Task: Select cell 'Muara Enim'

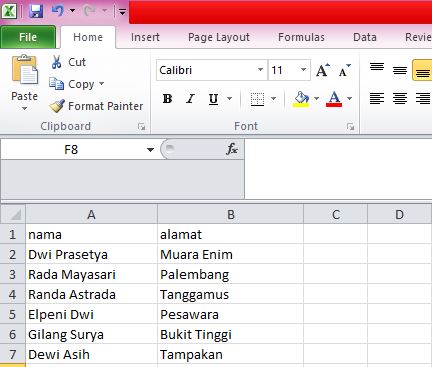Action: [231, 254]
